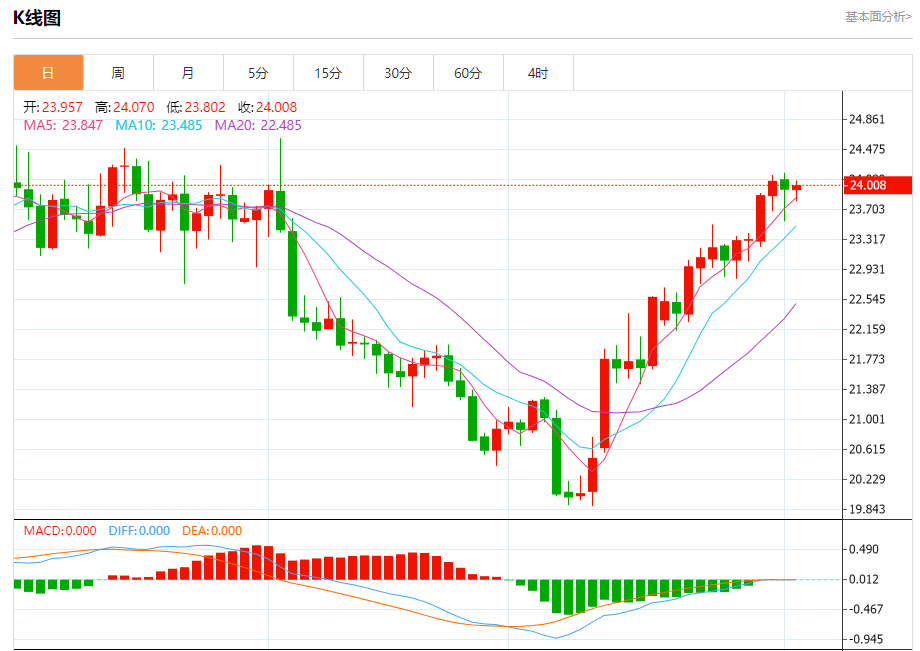Click the 23.317 price axis label
This screenshot has width=920, height=651.
coord(867,239)
